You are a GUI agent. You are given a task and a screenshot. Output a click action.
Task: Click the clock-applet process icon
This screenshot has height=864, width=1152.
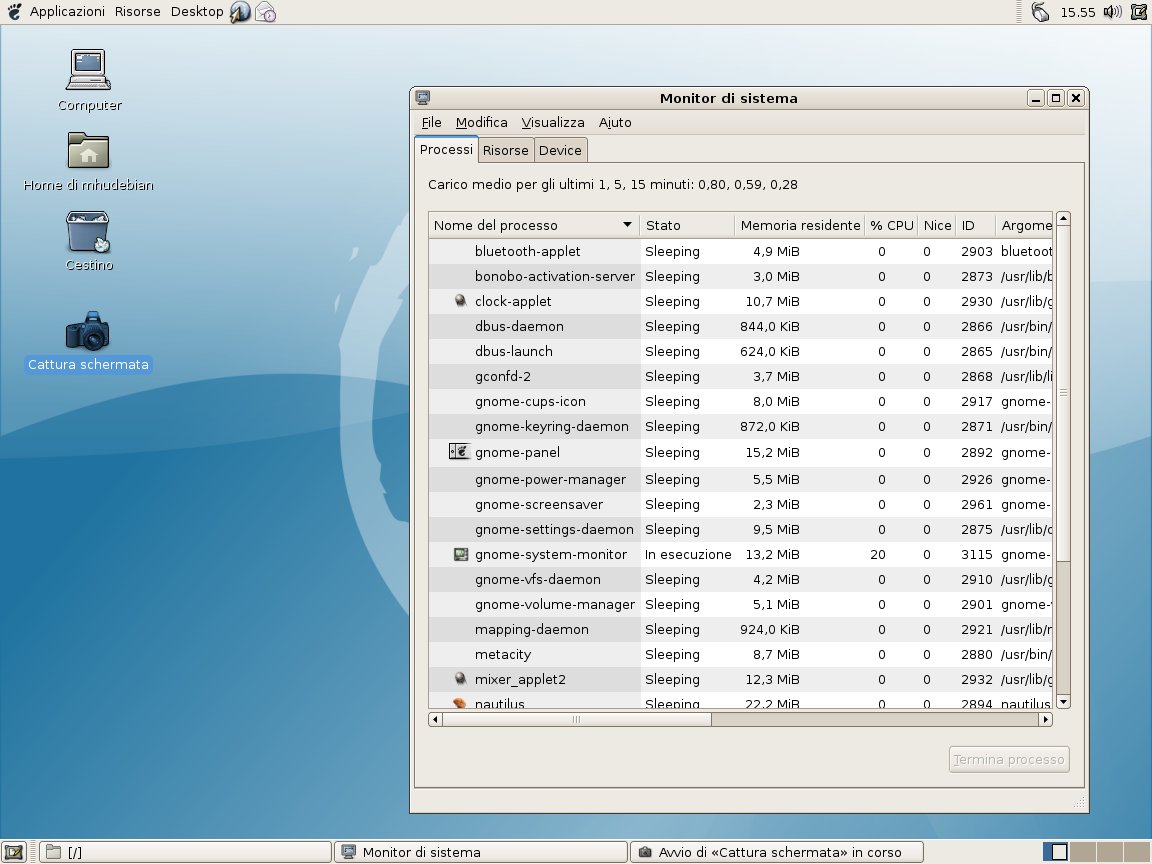pos(461,301)
